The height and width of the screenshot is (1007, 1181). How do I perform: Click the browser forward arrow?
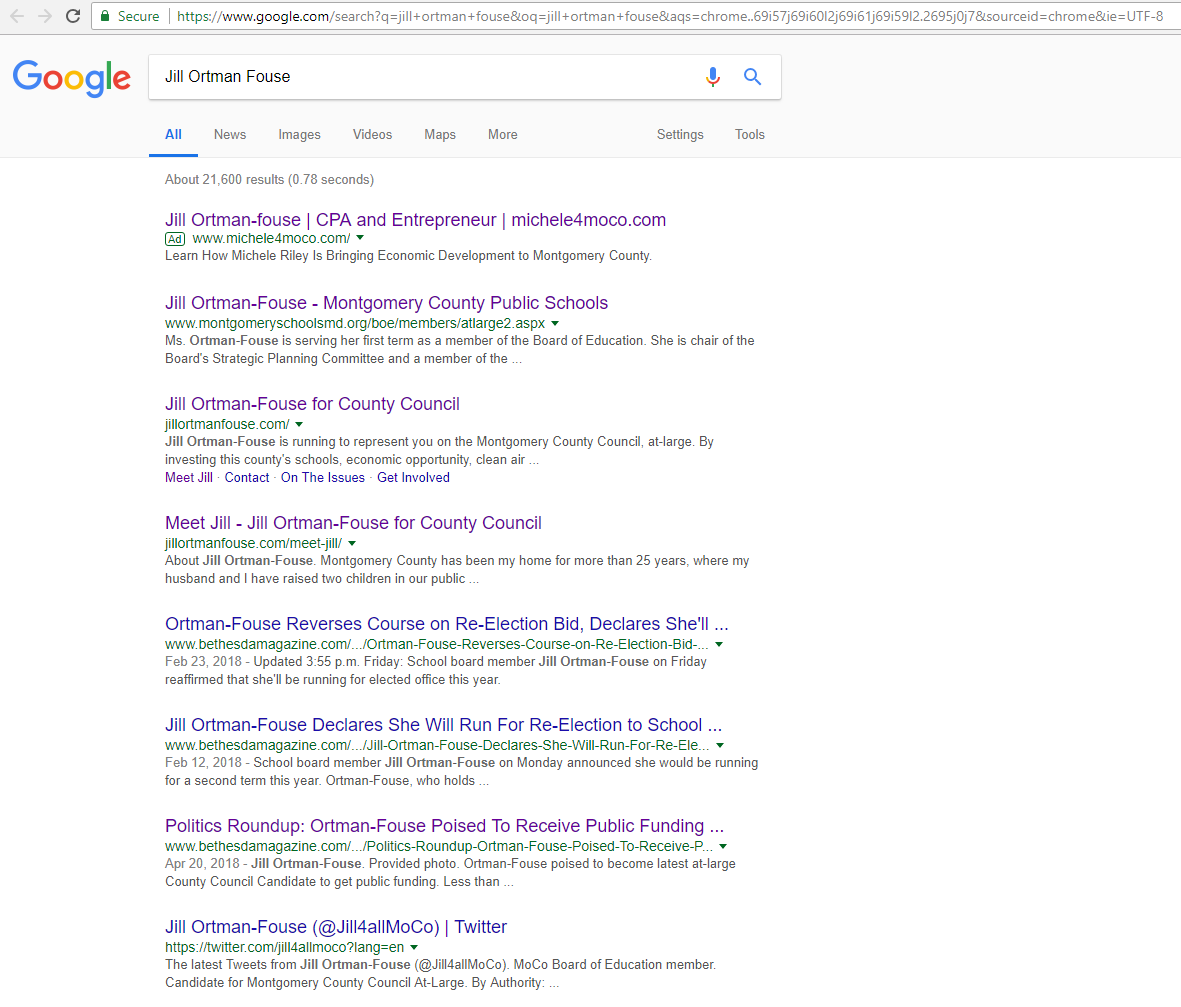coord(44,16)
